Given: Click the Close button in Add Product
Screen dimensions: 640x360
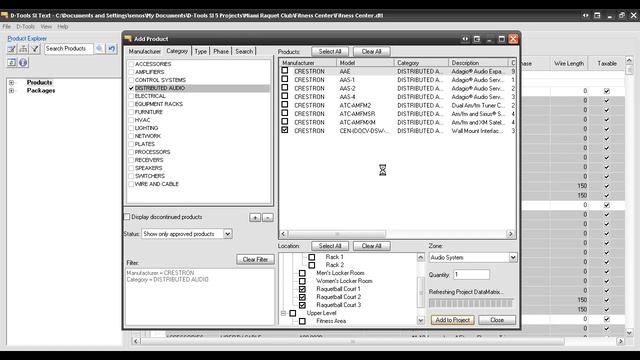Looking at the screenshot, I should click(x=497, y=320).
